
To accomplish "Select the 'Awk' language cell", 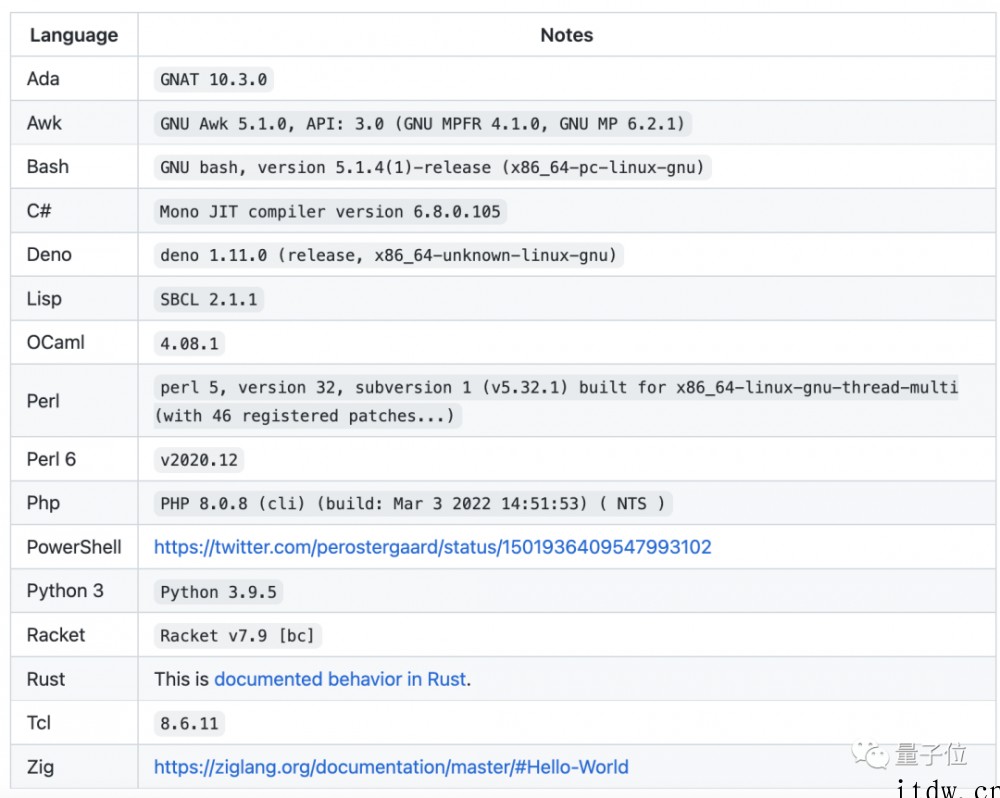I will [74, 122].
